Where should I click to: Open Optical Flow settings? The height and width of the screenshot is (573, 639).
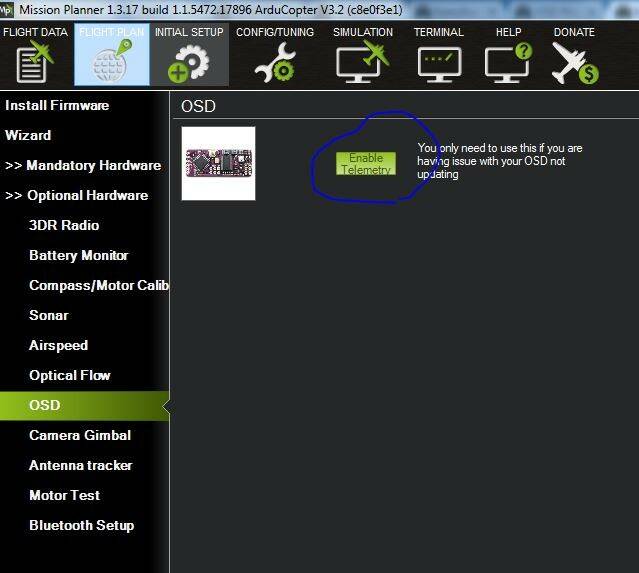(x=70, y=375)
